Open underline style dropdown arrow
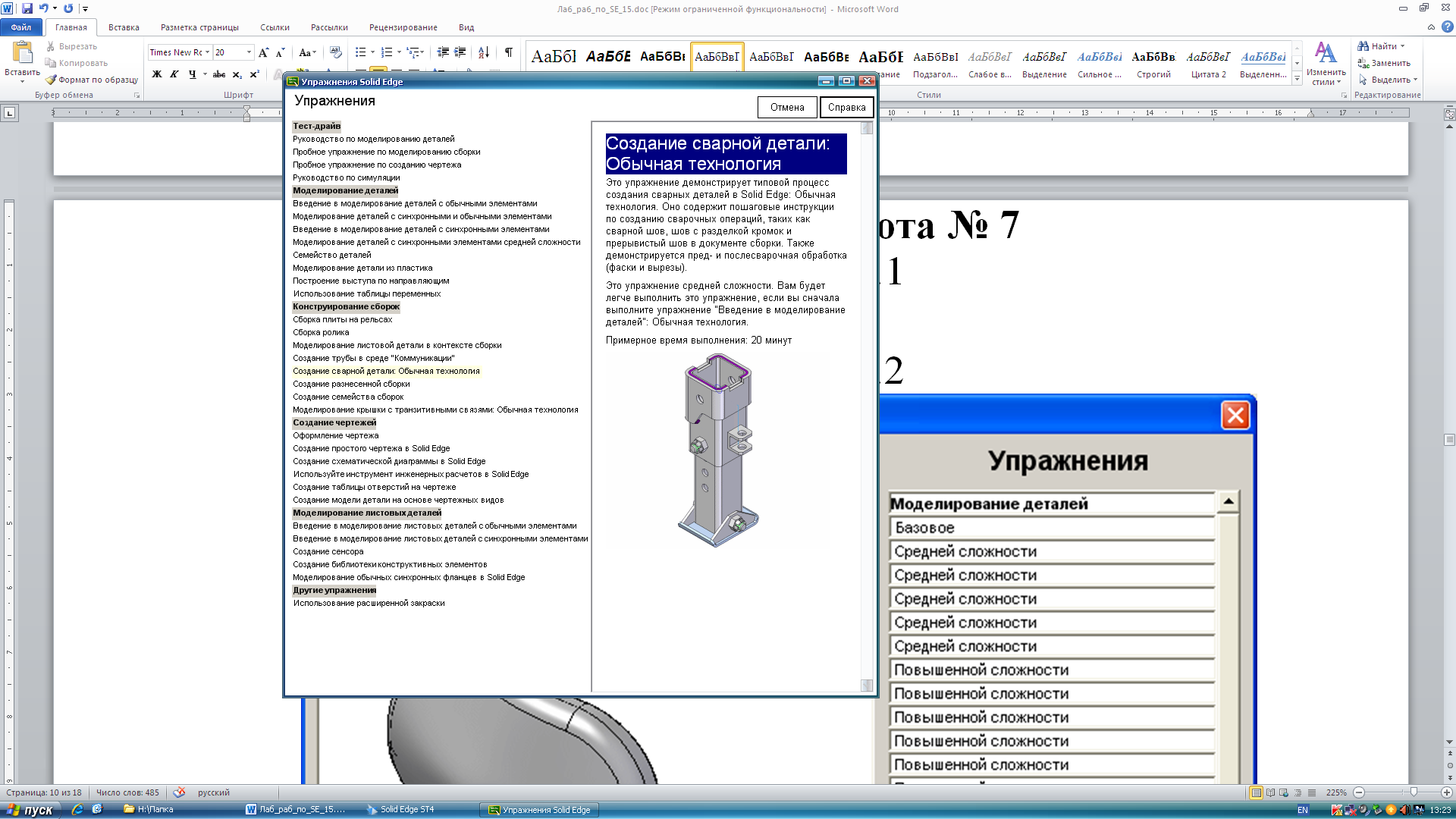1456x819 pixels. pyautogui.click(x=205, y=74)
